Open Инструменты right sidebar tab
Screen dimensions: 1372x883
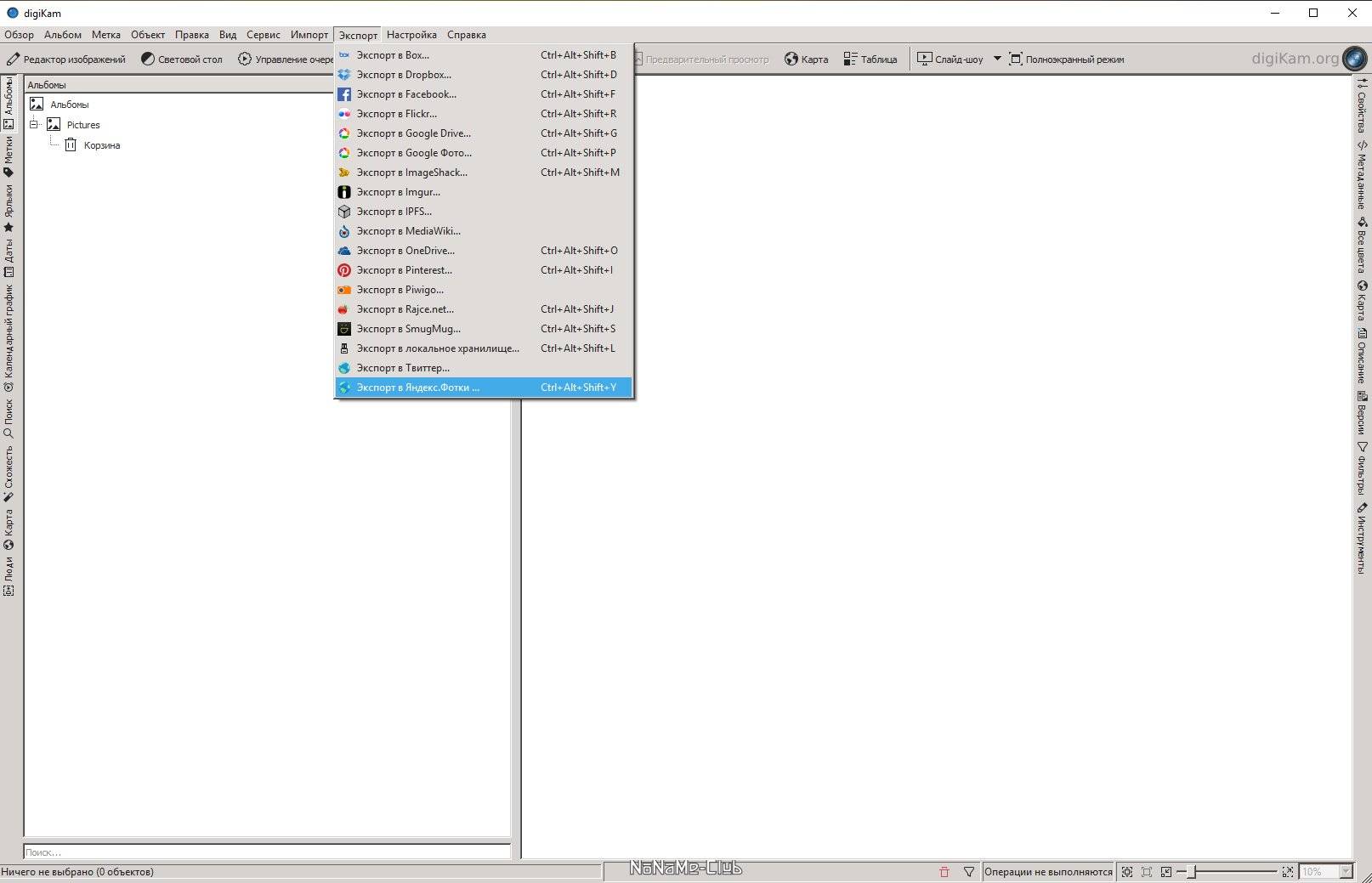[1362, 537]
